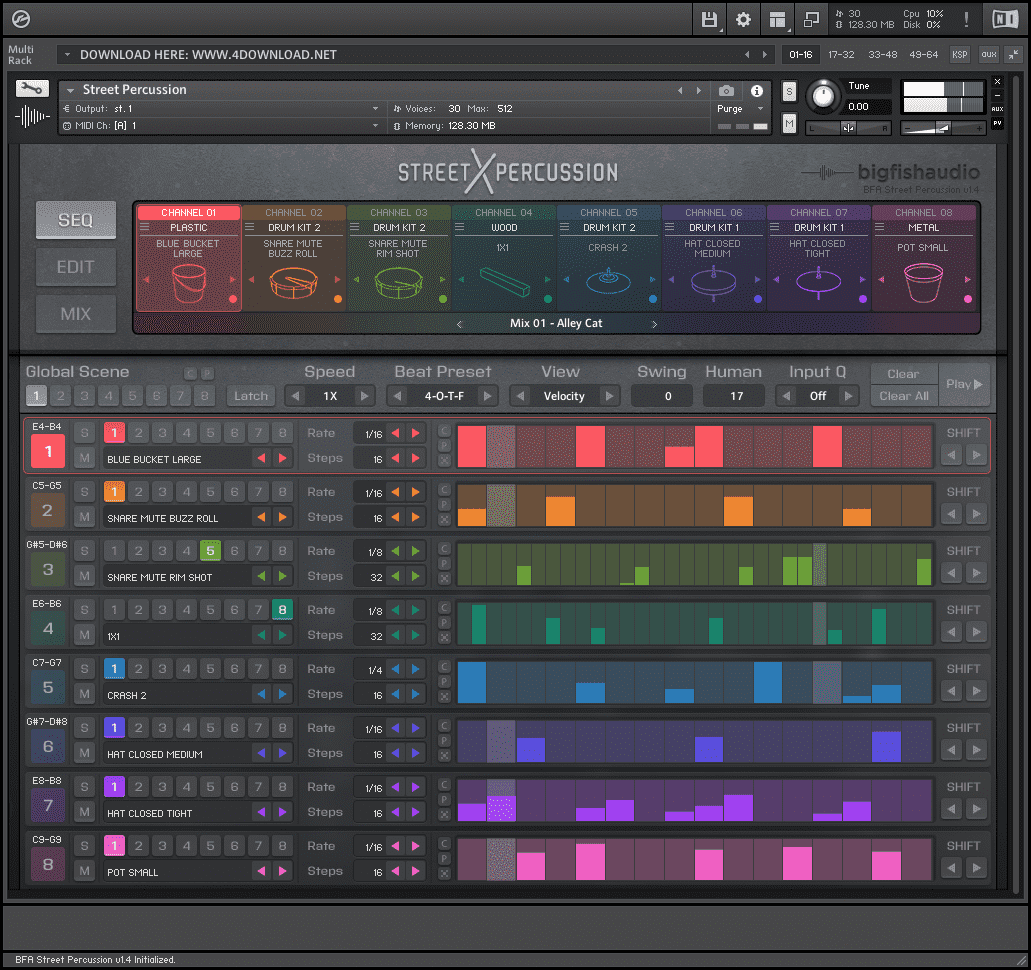Click the Pot Small image in Channel 08
1031x970 pixels.
[923, 283]
